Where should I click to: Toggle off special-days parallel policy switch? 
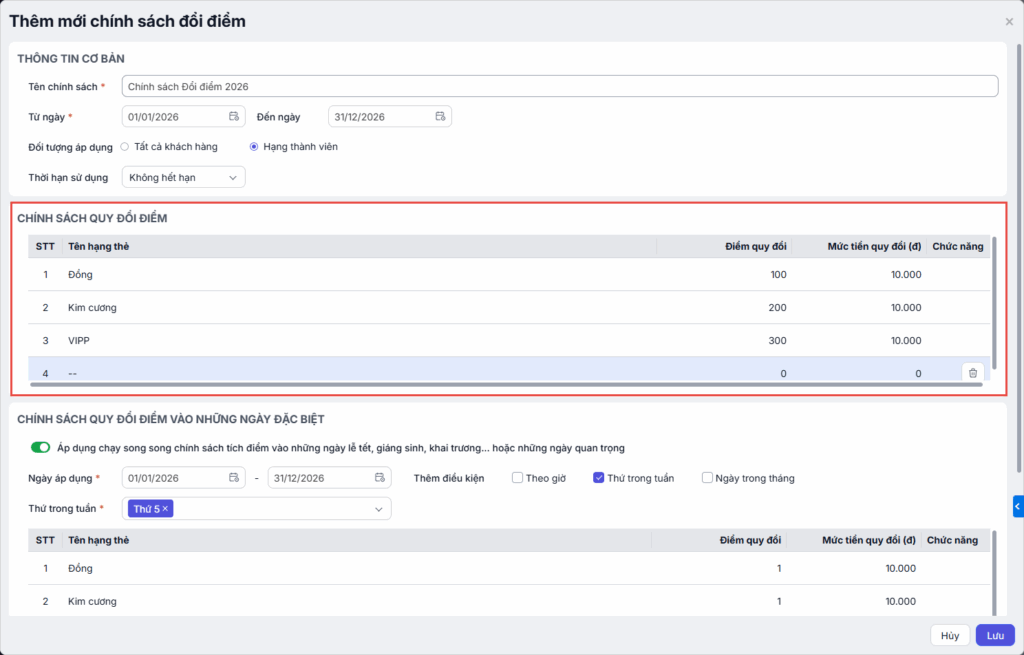(41, 448)
